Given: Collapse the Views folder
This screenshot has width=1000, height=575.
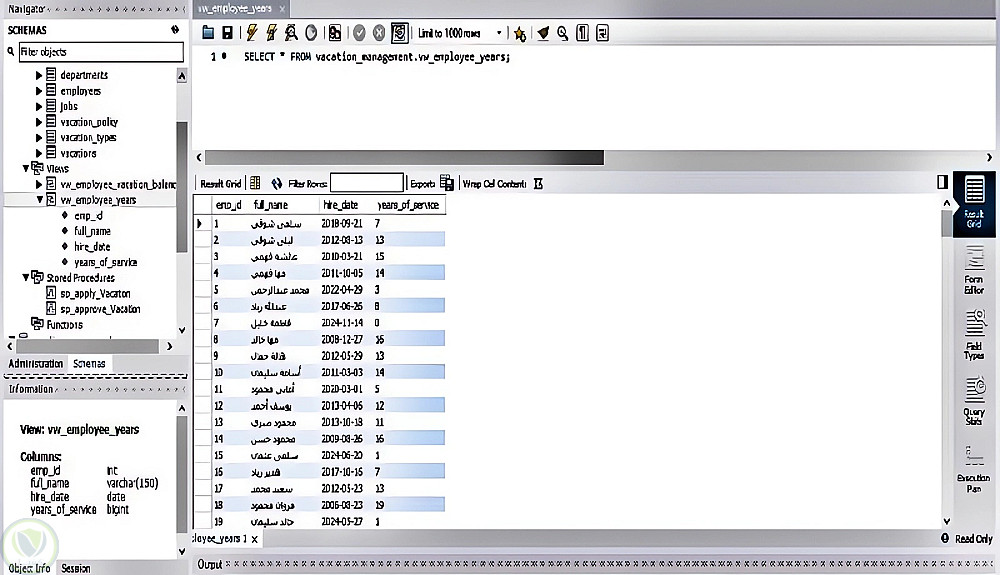Looking at the screenshot, I should pos(26,169).
